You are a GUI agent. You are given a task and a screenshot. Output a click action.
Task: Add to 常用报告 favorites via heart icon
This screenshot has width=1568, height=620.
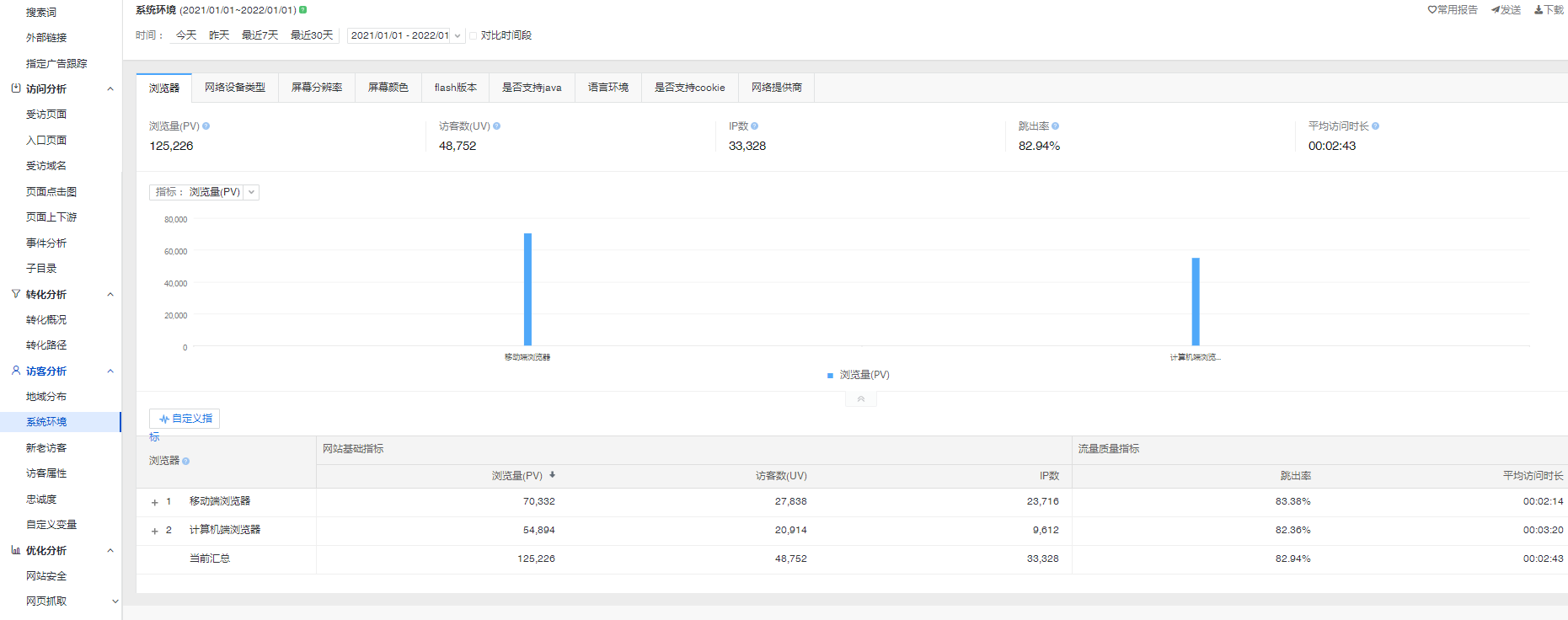coord(1432,10)
